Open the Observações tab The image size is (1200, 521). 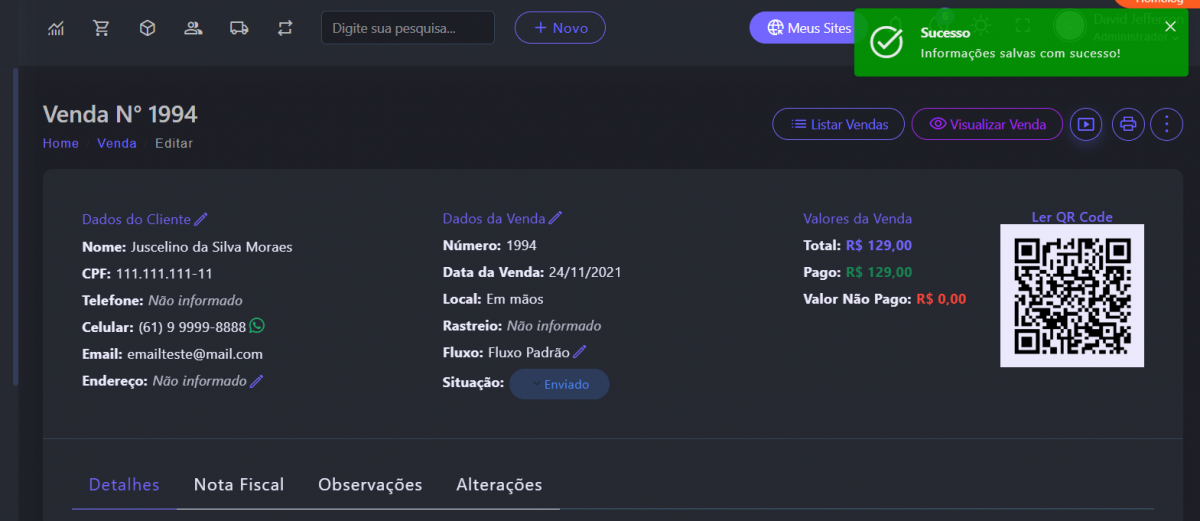coord(370,485)
